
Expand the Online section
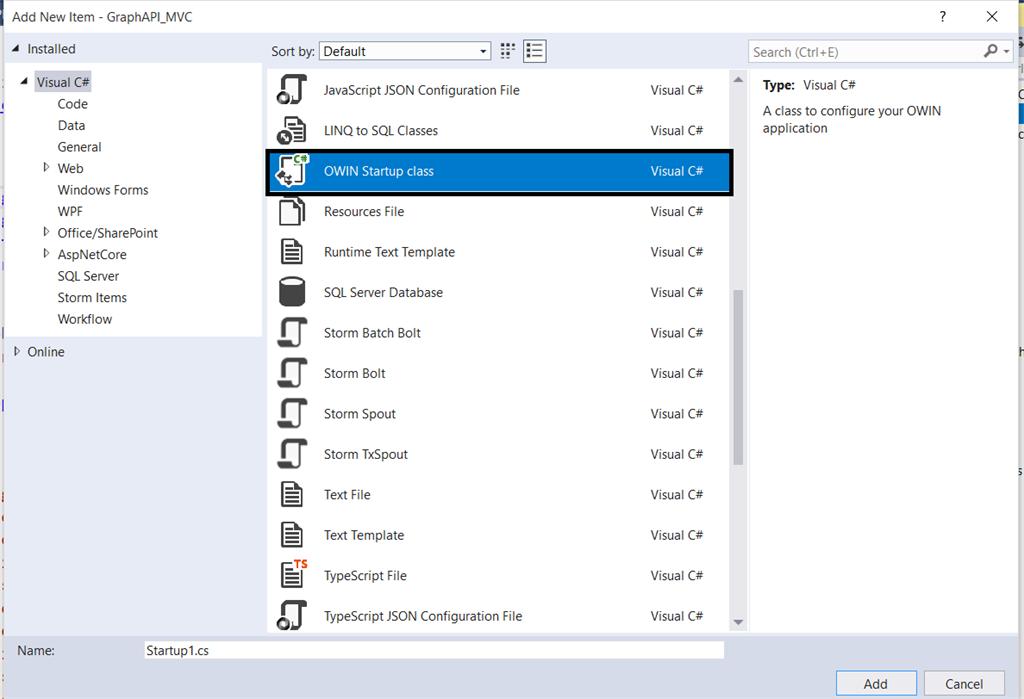[x=18, y=351]
